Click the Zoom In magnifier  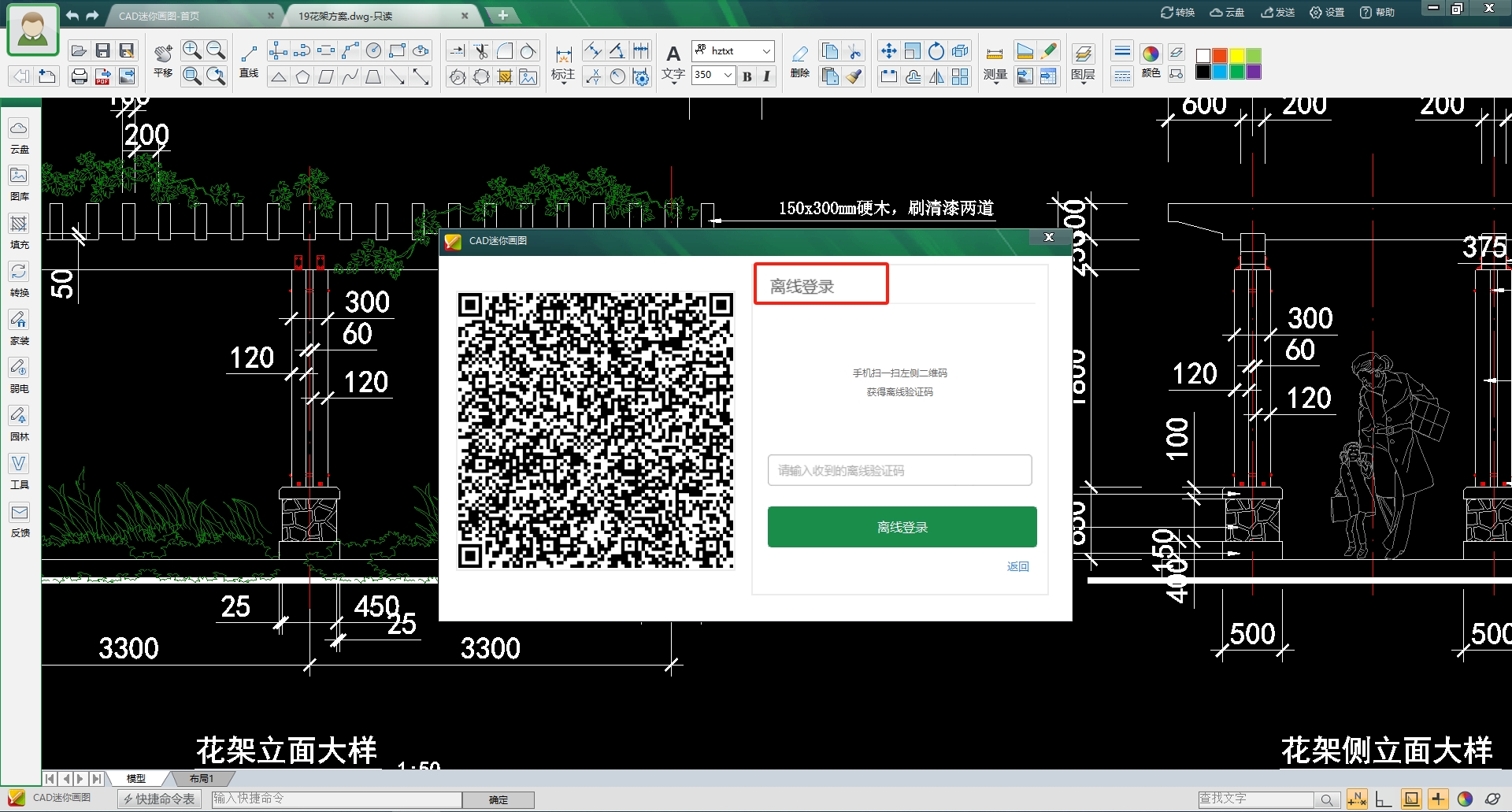[x=191, y=51]
